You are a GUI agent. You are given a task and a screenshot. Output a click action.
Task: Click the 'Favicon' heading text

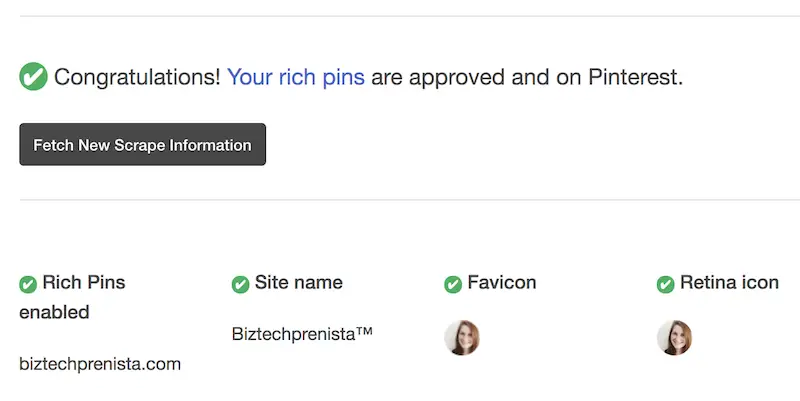[502, 282]
